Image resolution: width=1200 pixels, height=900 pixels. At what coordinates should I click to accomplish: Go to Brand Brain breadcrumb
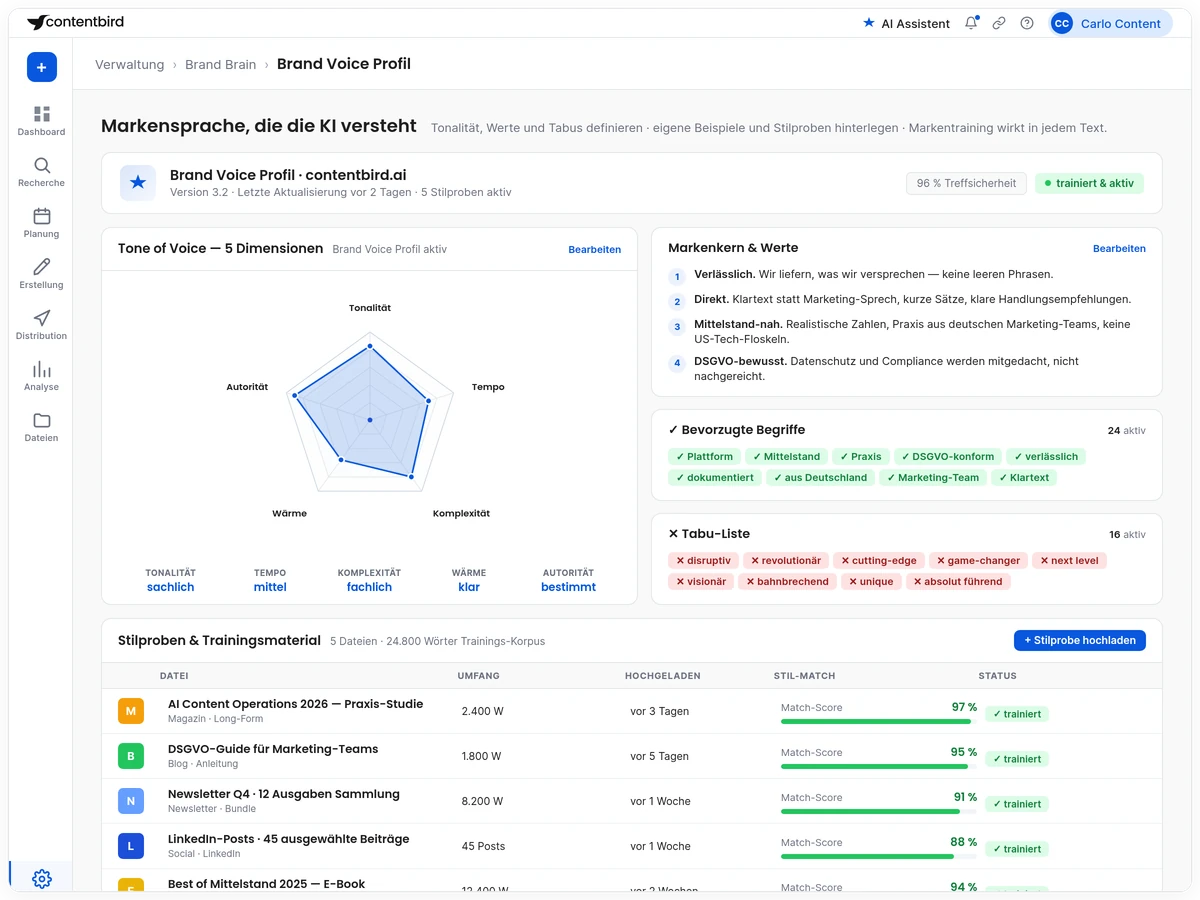[x=221, y=64]
